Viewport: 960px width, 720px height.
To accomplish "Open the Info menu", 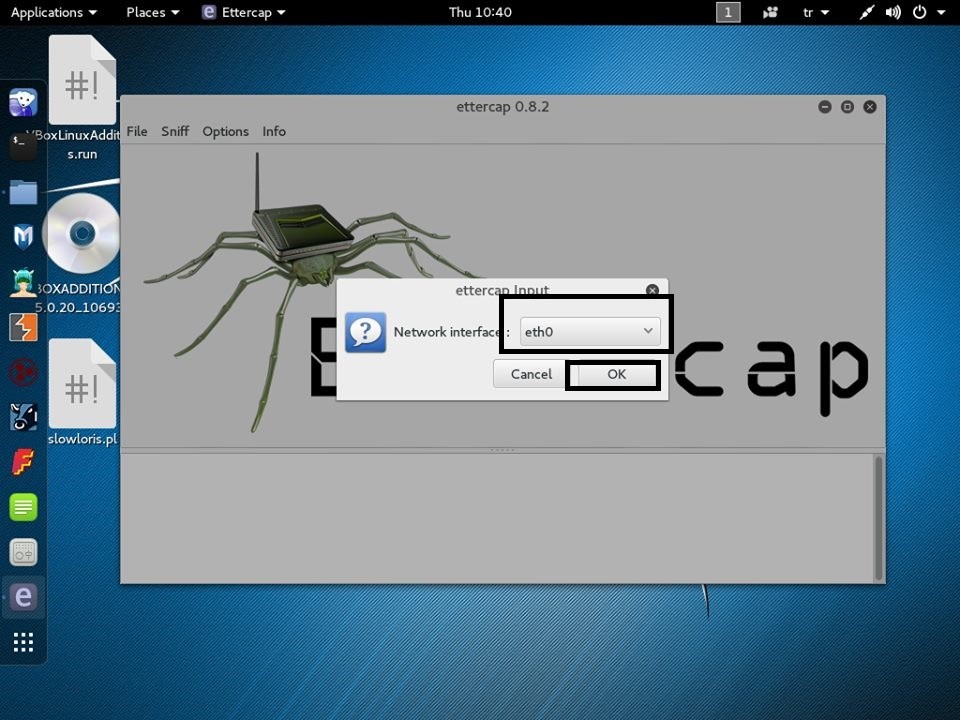I will (274, 131).
